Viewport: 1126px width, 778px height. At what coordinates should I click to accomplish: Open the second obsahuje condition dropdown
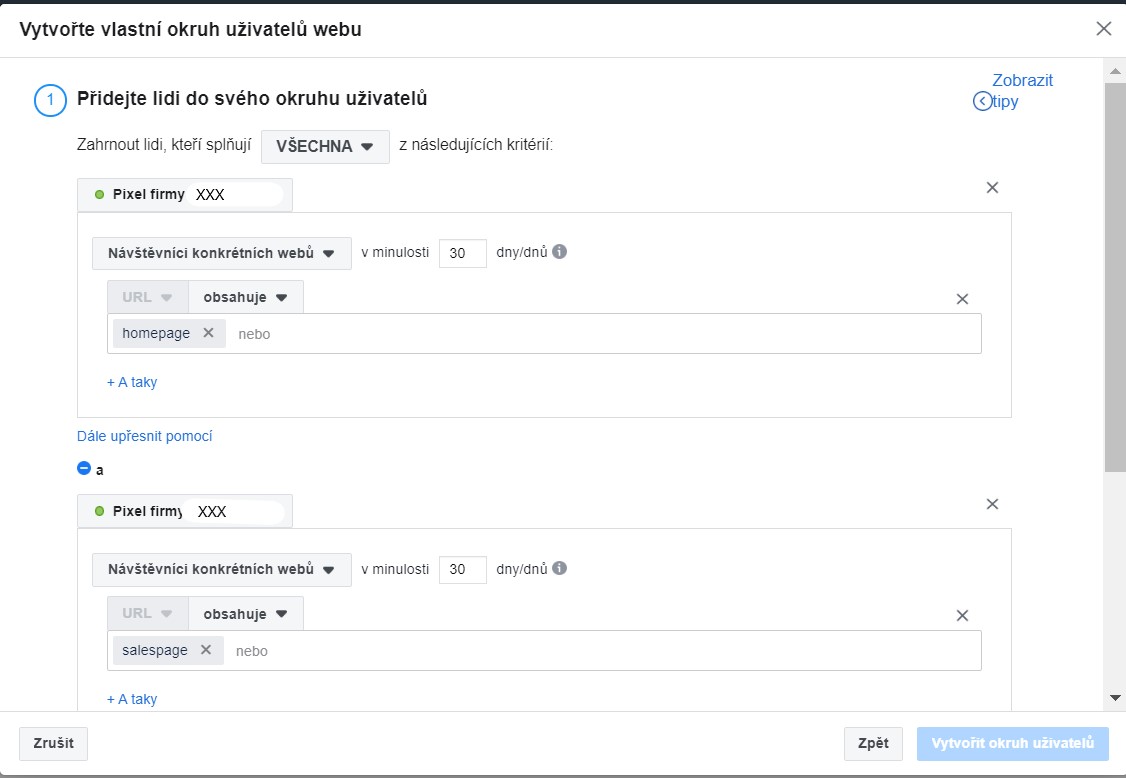click(246, 613)
